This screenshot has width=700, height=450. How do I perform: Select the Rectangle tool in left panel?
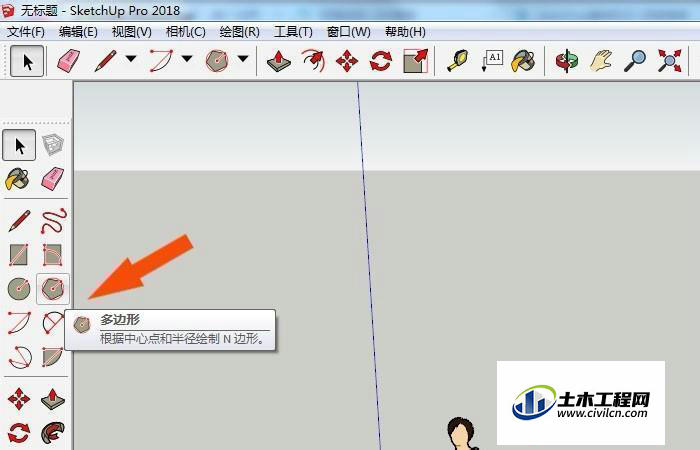tap(19, 255)
